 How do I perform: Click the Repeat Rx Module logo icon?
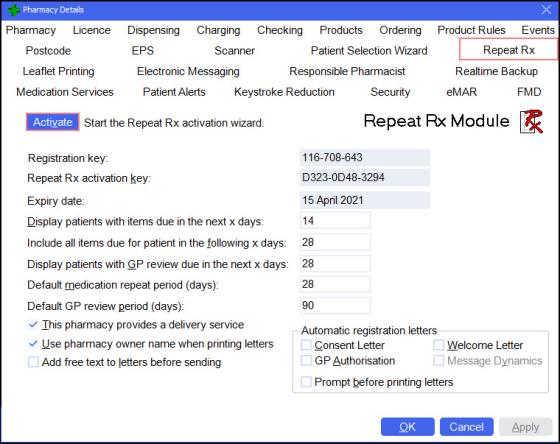[531, 121]
